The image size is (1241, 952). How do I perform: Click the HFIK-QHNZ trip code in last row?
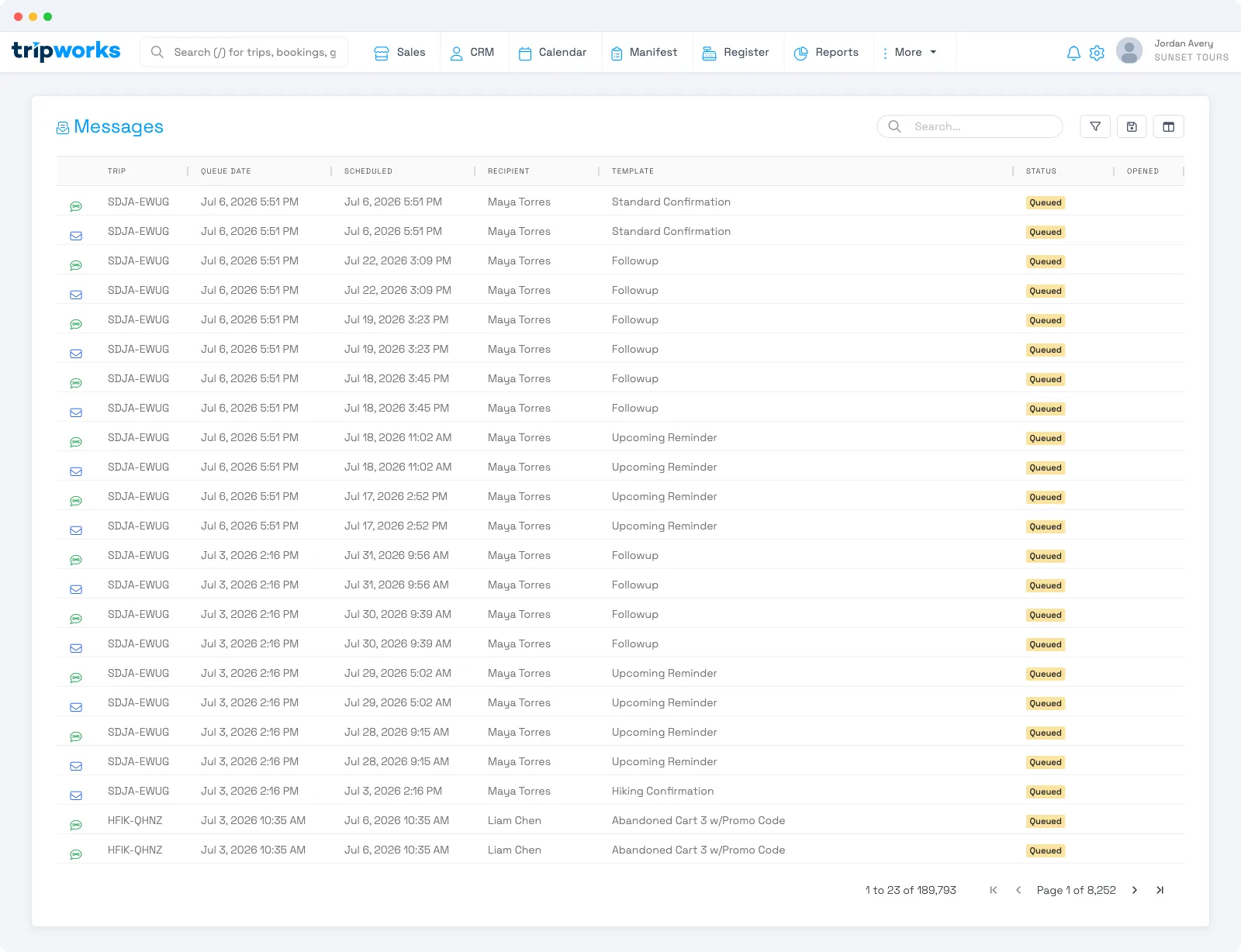(135, 850)
